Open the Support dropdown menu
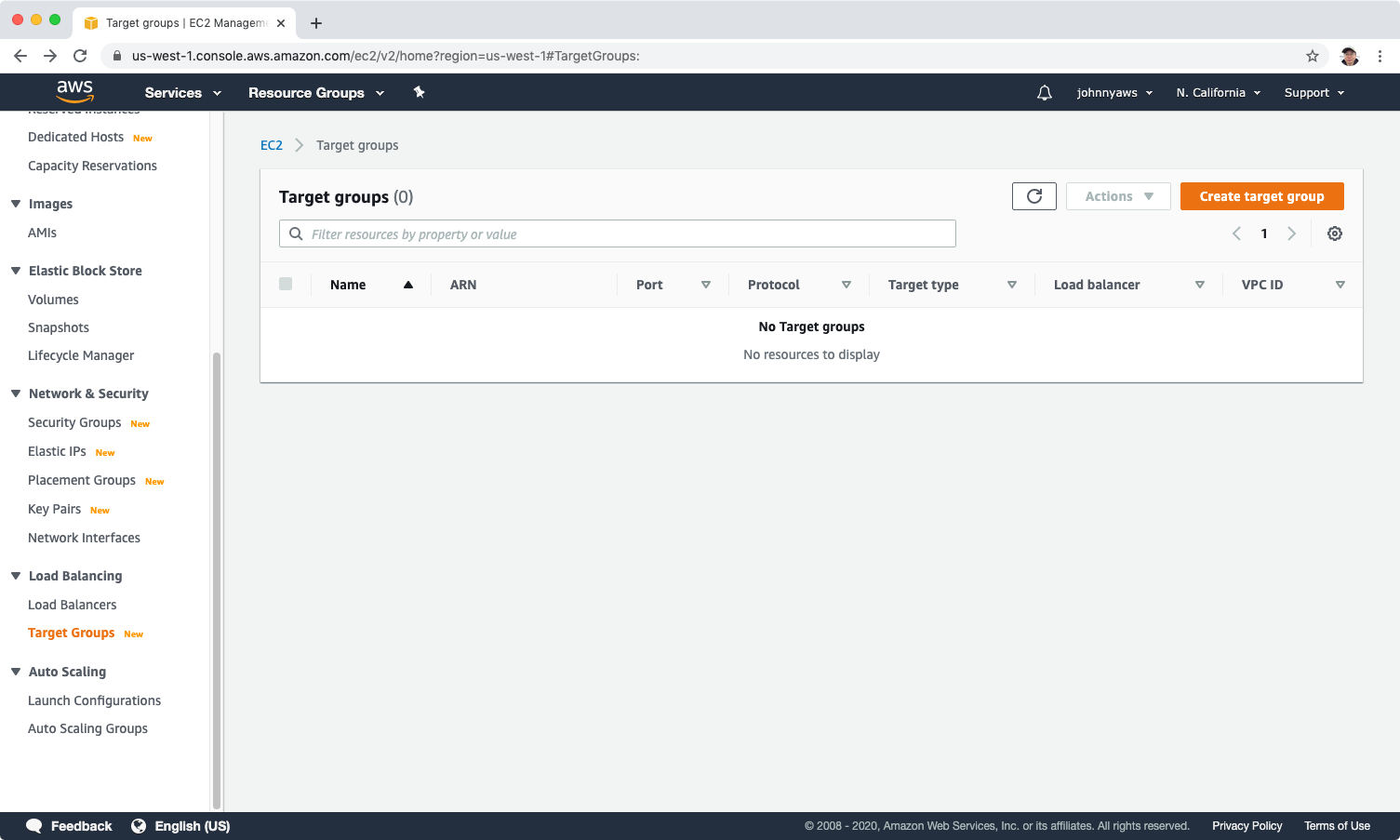 coord(1314,93)
